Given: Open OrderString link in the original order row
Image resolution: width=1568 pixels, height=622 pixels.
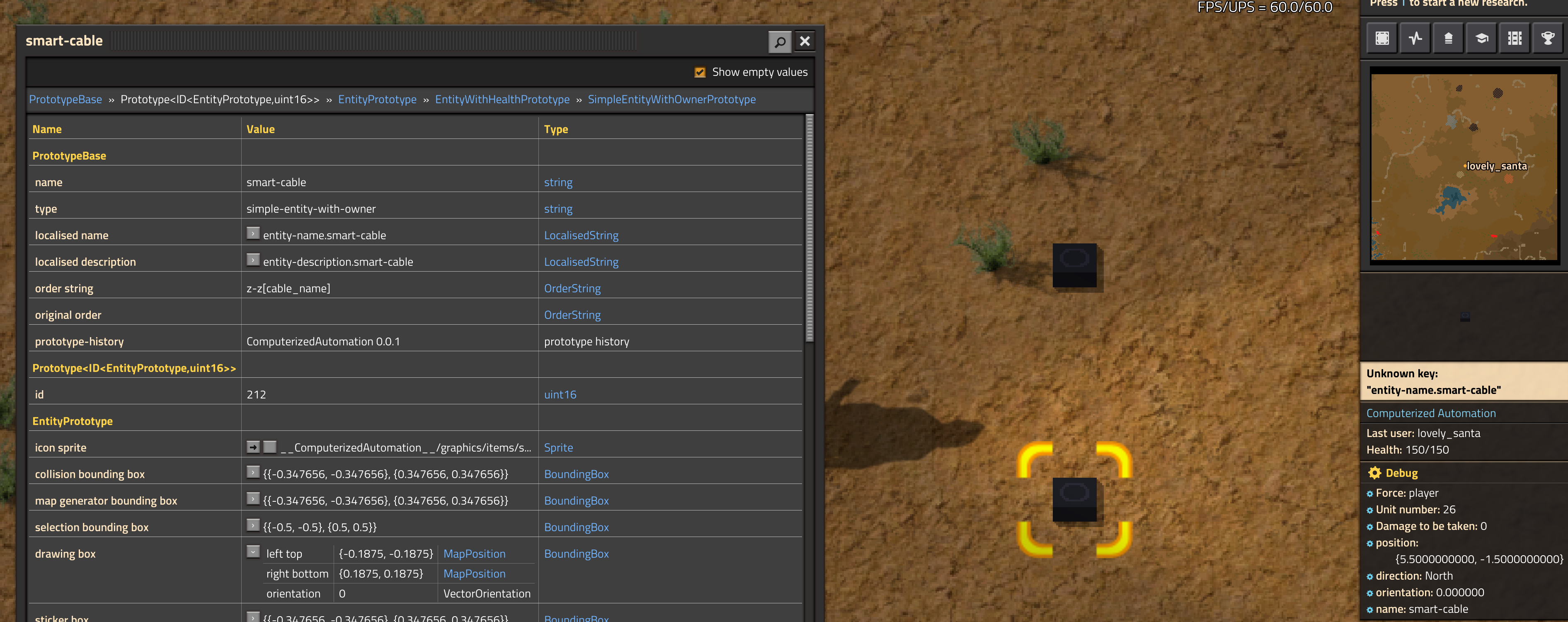Looking at the screenshot, I should click(x=572, y=315).
